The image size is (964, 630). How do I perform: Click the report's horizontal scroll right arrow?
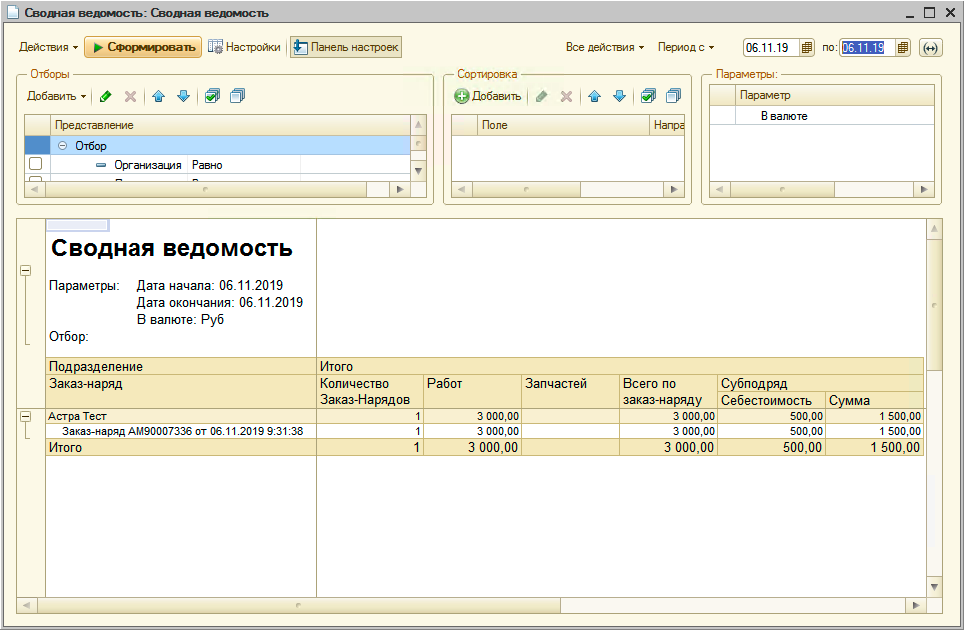(x=916, y=605)
